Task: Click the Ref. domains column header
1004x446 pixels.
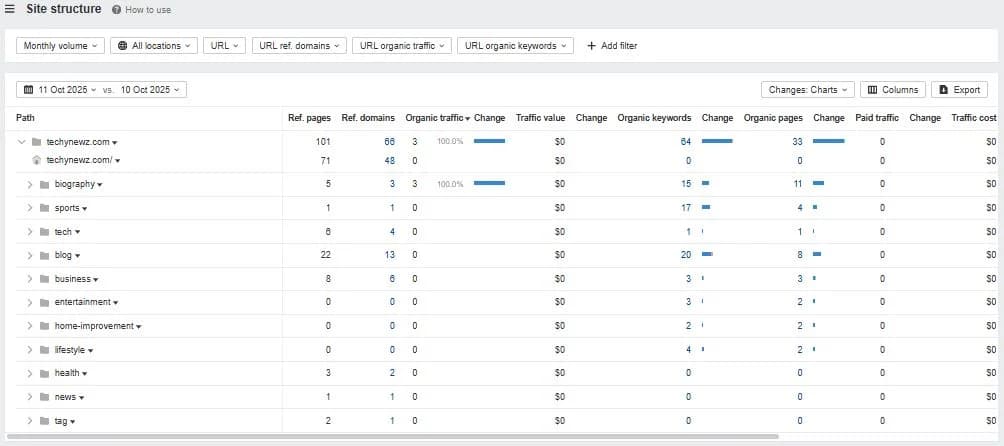Action: tap(368, 118)
